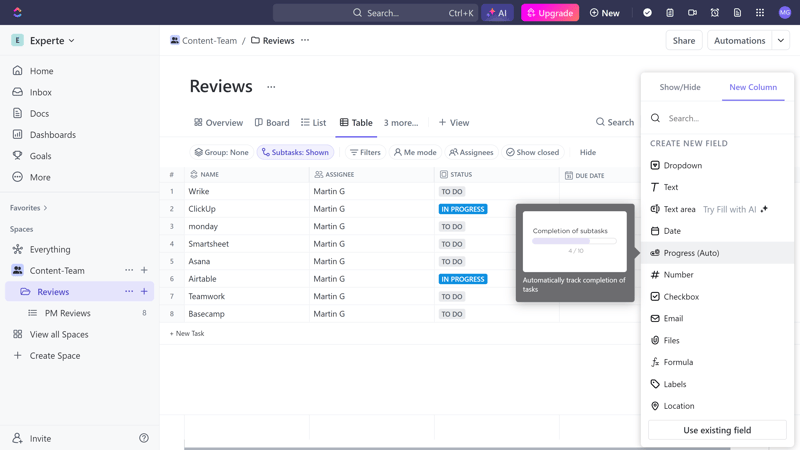Open the AI assistant button
Screen dimensions: 800x450
tap(497, 13)
